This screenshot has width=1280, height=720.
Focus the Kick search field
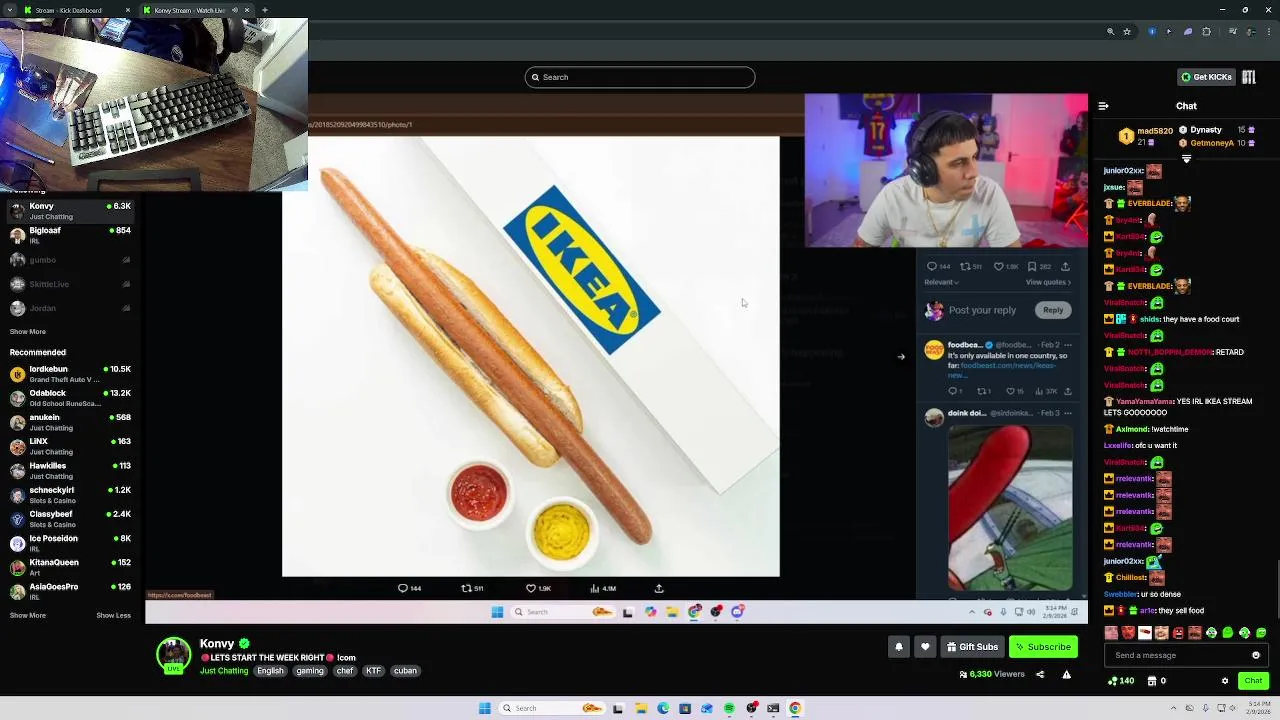pyautogui.click(x=640, y=77)
